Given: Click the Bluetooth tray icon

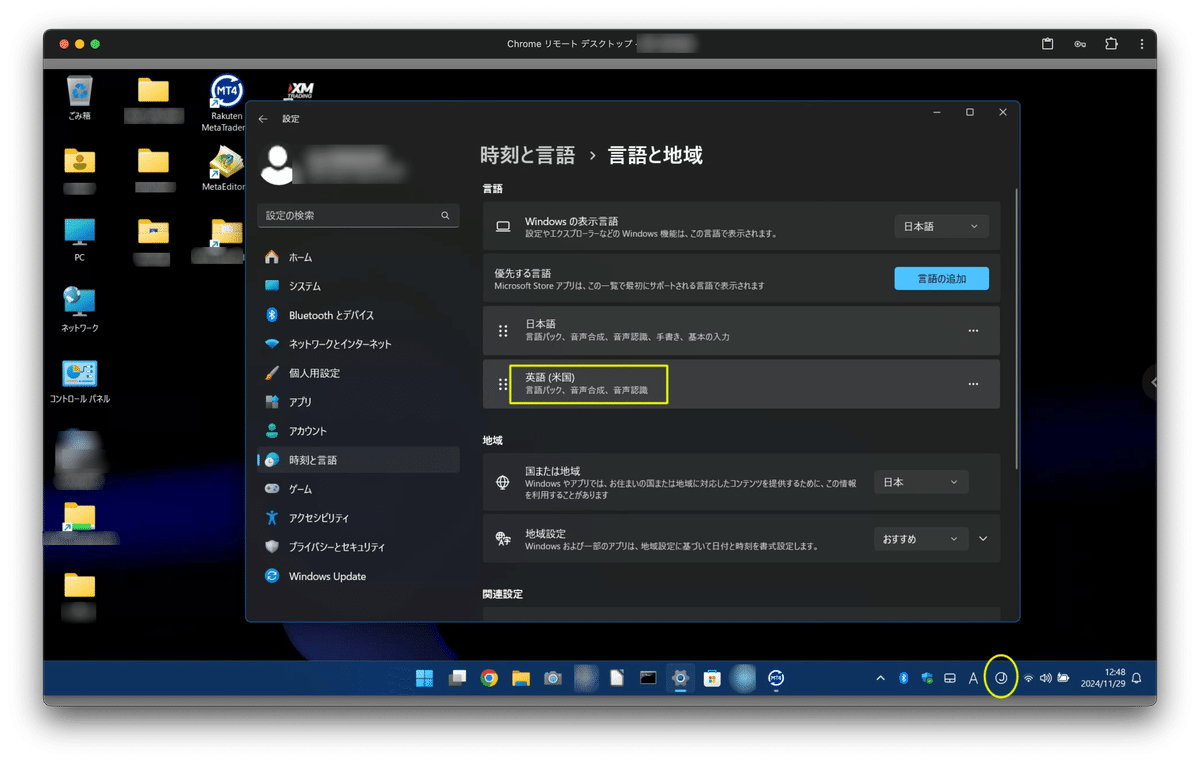Looking at the screenshot, I should (903, 678).
